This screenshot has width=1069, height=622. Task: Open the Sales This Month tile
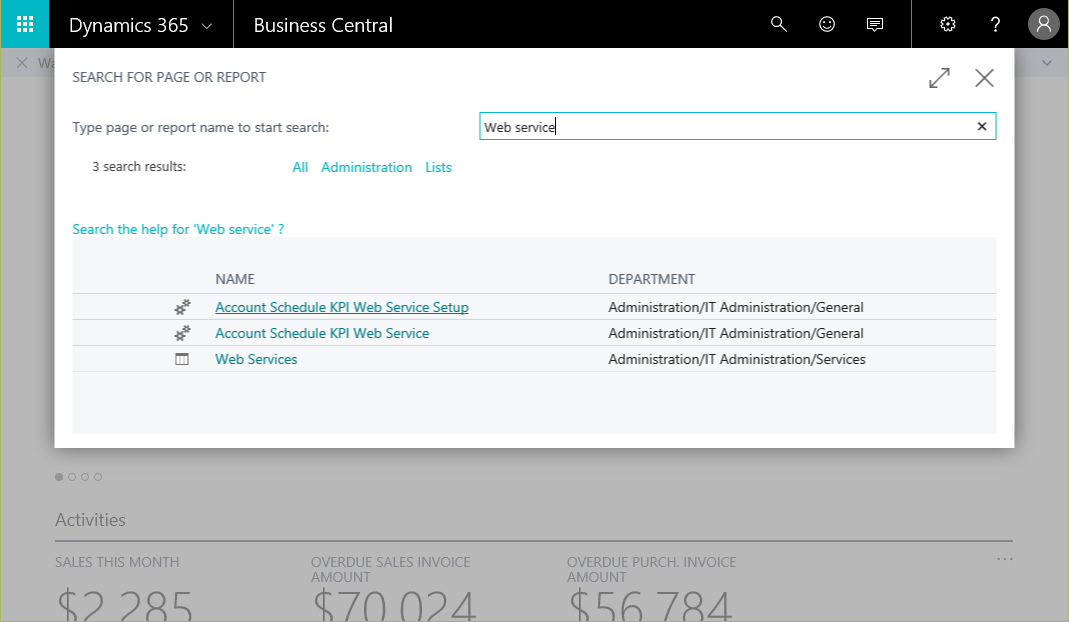click(x=124, y=588)
